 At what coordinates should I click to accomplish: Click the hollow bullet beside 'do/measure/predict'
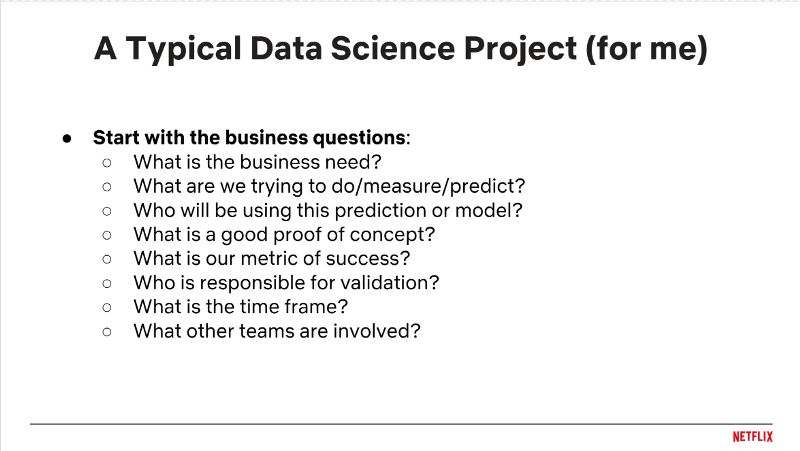pos(107,185)
